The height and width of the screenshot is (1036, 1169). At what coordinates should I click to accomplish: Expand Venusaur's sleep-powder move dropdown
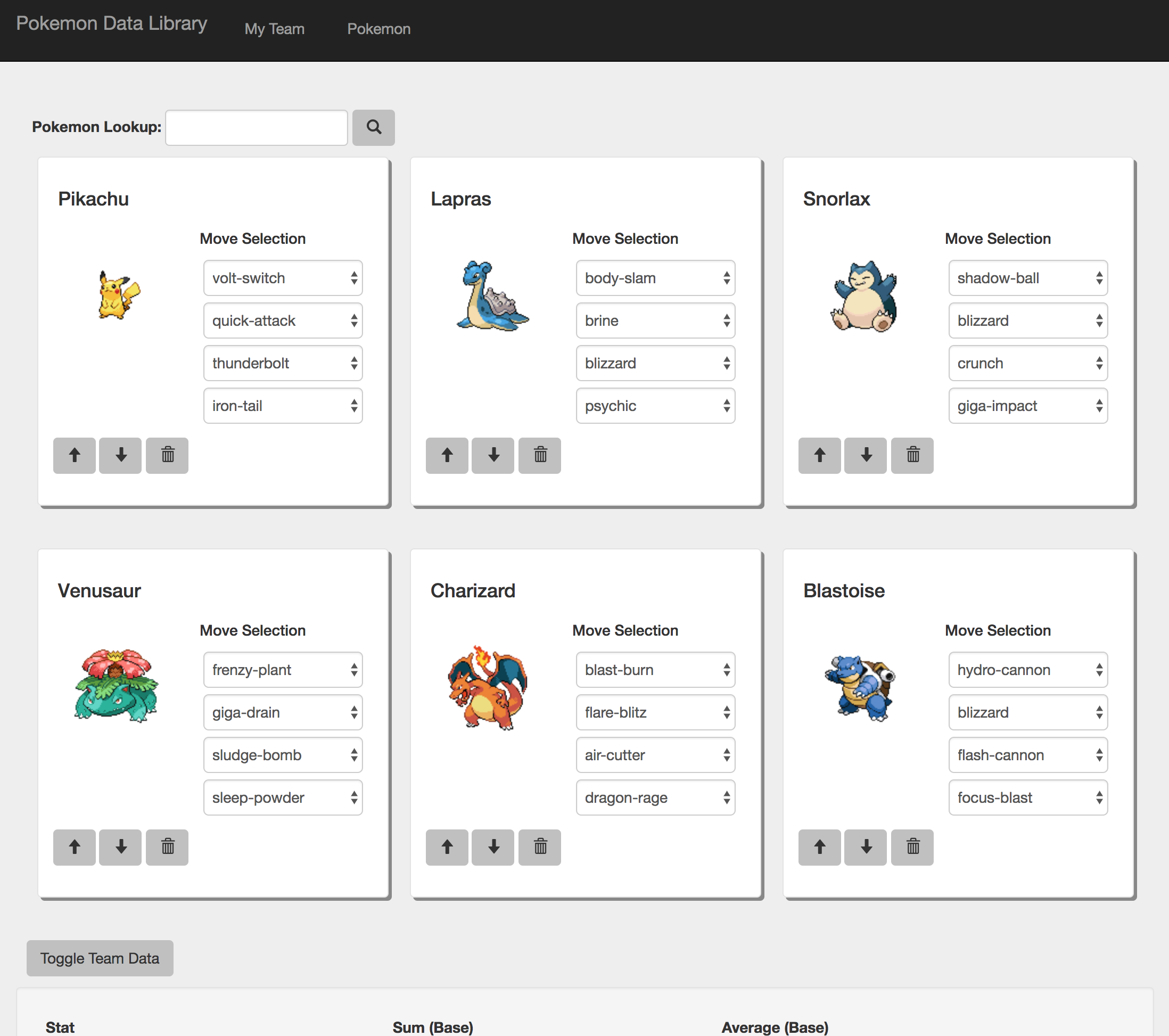tap(283, 797)
